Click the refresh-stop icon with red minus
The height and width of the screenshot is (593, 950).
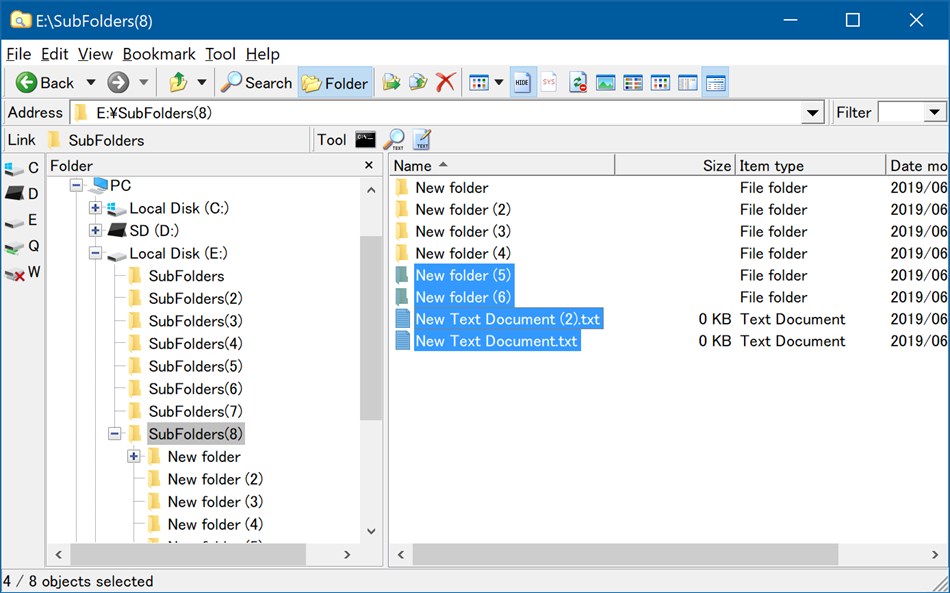click(579, 82)
